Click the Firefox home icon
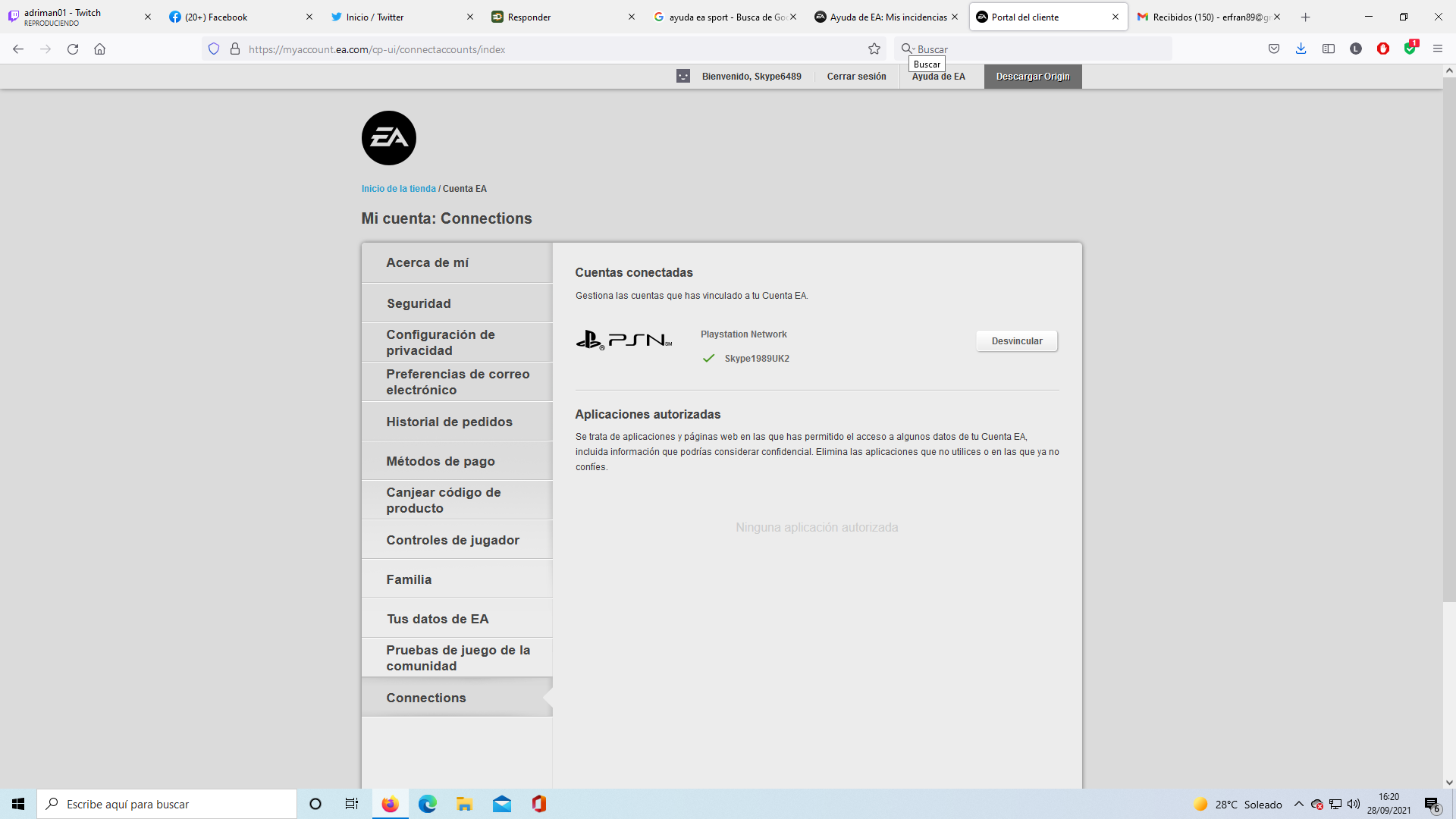 point(99,49)
